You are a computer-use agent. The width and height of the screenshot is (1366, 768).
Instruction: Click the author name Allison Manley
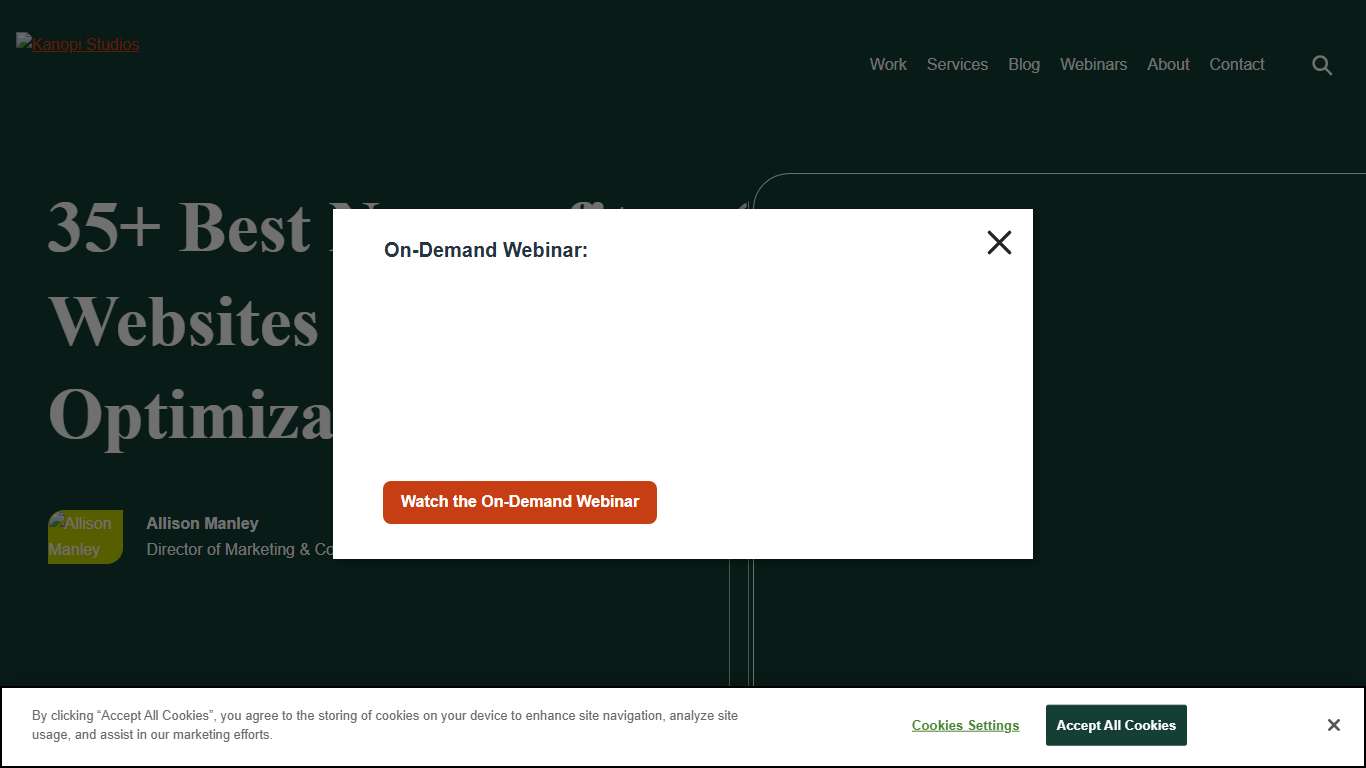[x=202, y=523]
